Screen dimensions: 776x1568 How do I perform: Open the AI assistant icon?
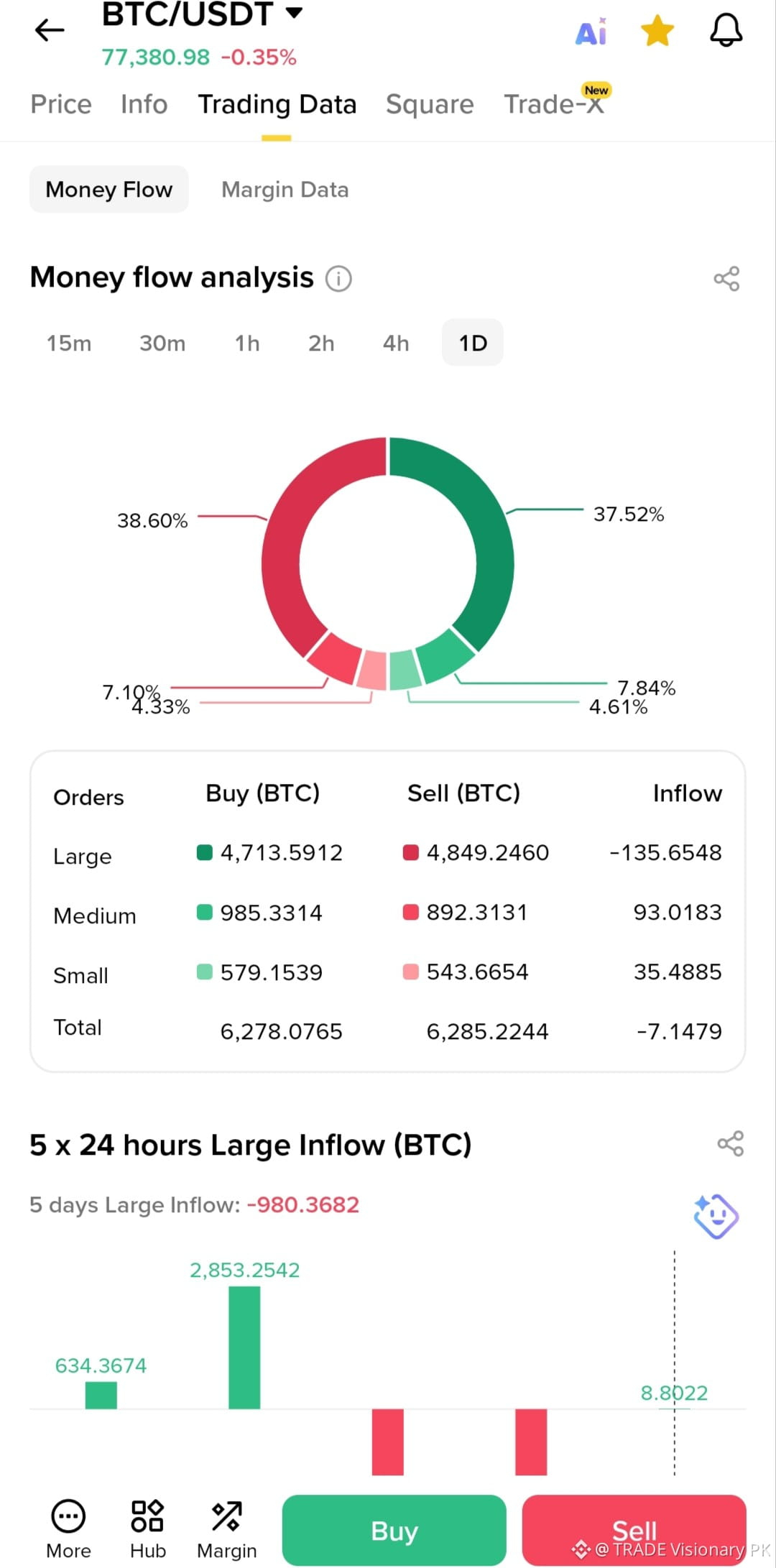tap(591, 32)
